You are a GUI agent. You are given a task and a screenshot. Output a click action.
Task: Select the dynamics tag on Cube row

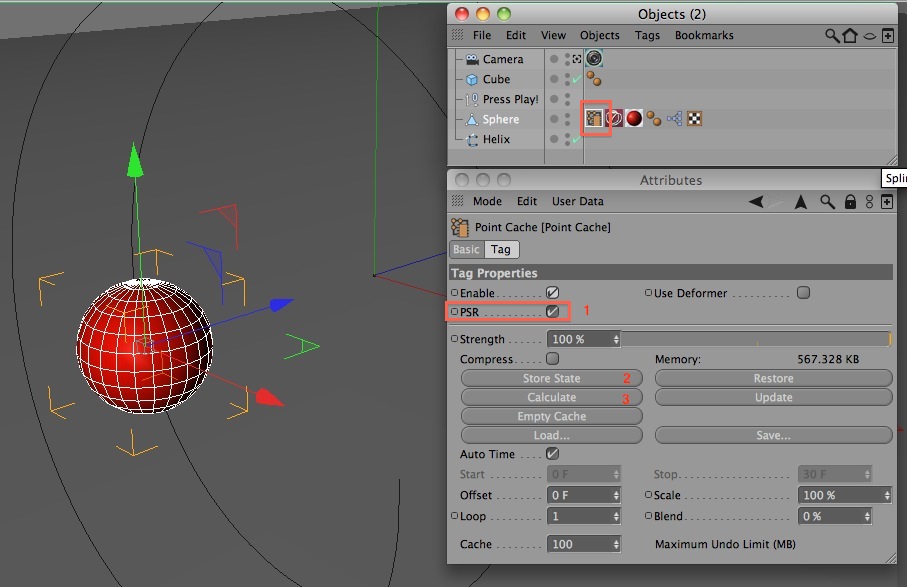click(x=594, y=79)
